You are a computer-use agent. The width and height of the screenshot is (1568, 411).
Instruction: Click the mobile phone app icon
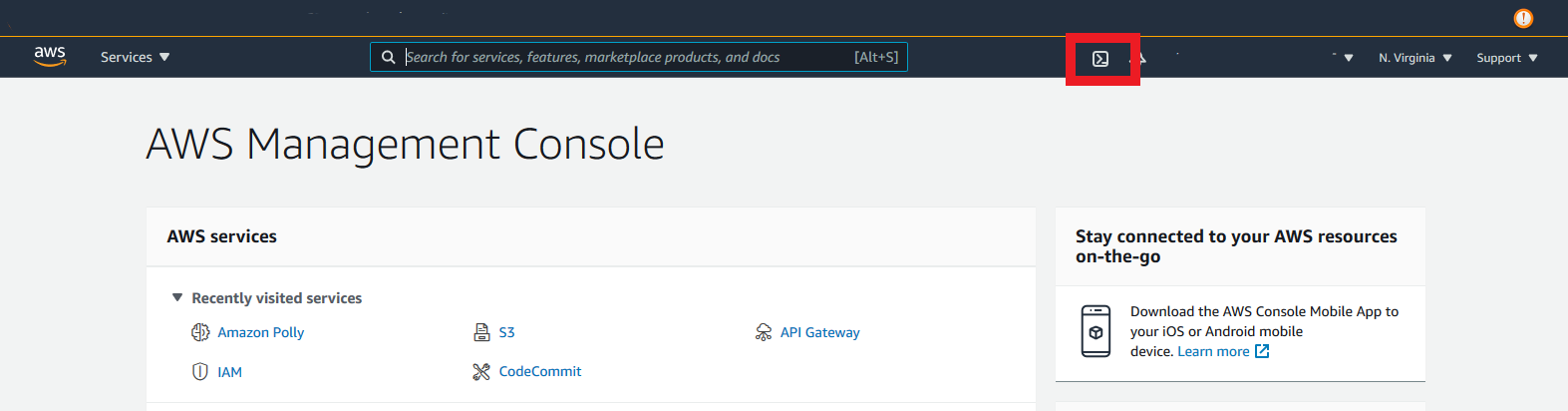click(x=1096, y=331)
